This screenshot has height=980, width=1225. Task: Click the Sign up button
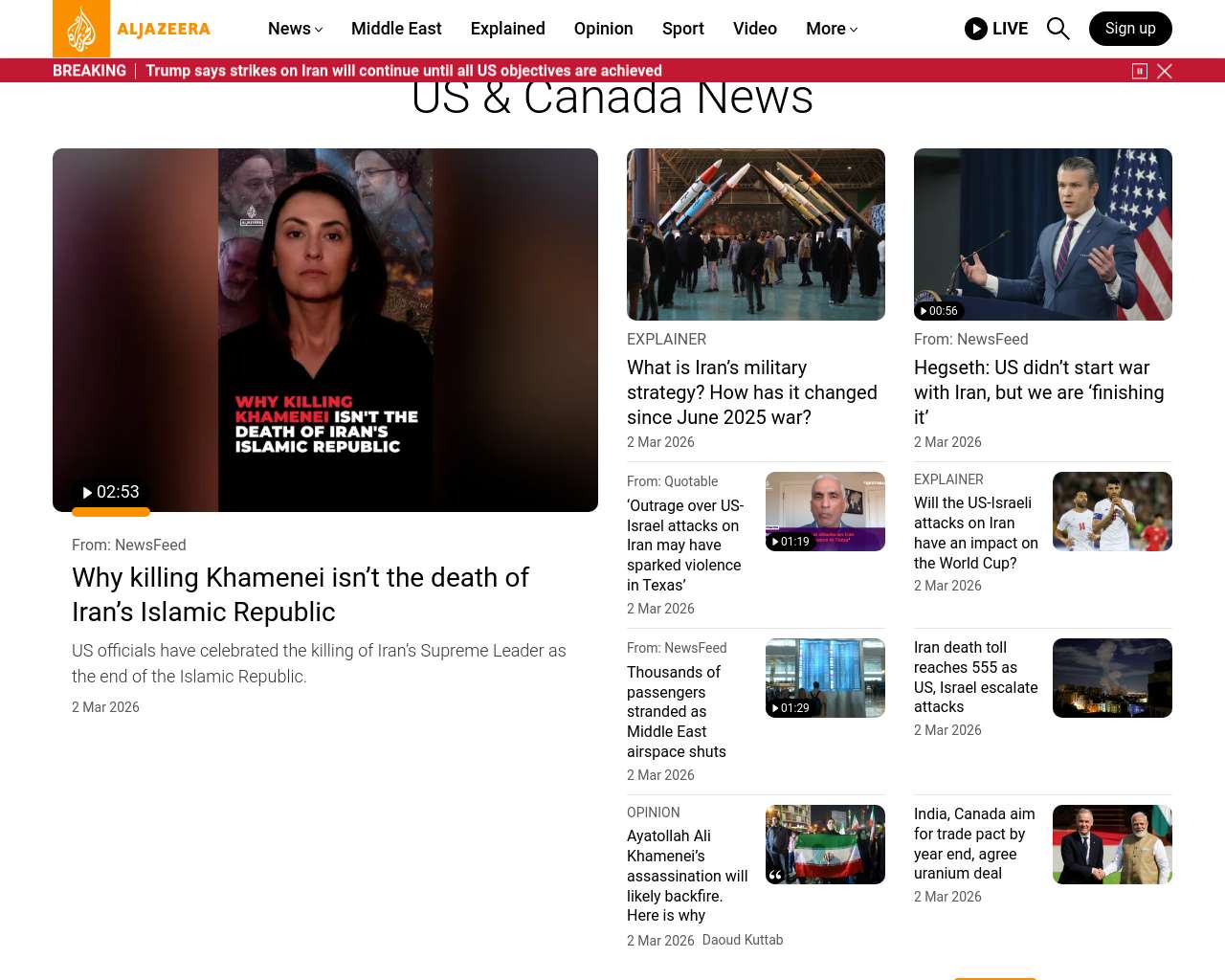pos(1129,29)
